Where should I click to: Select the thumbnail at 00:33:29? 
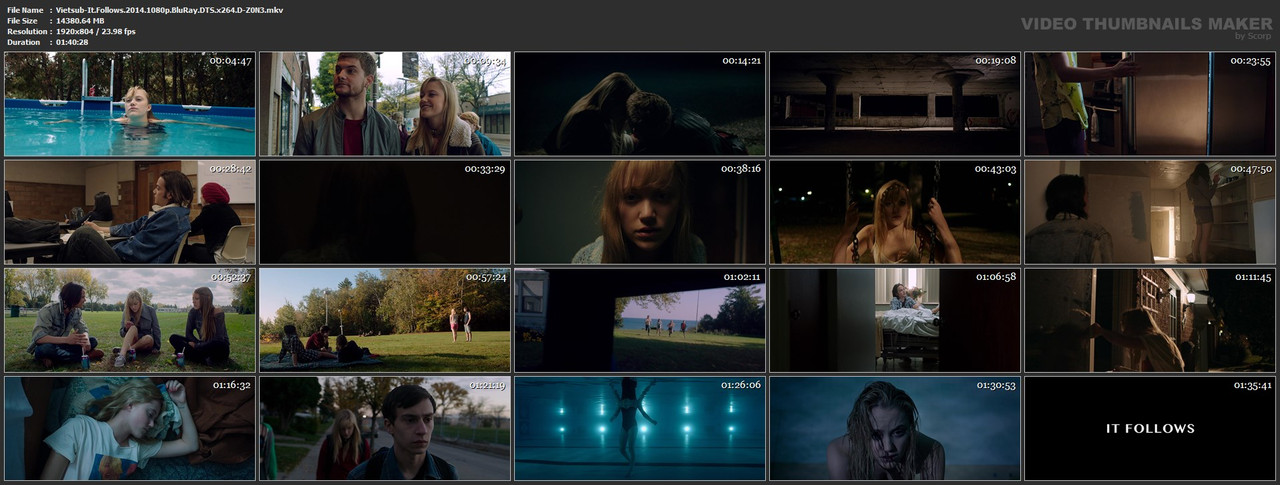[385, 212]
